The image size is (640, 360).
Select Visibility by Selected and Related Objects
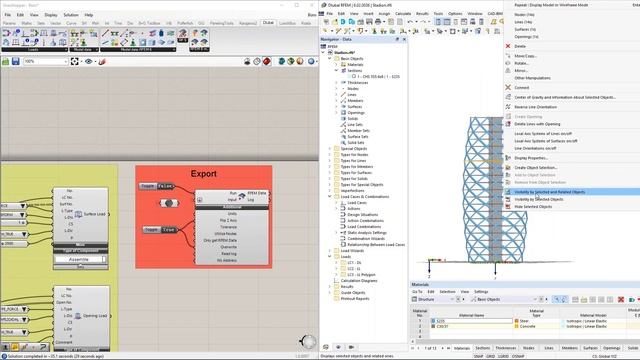549,192
